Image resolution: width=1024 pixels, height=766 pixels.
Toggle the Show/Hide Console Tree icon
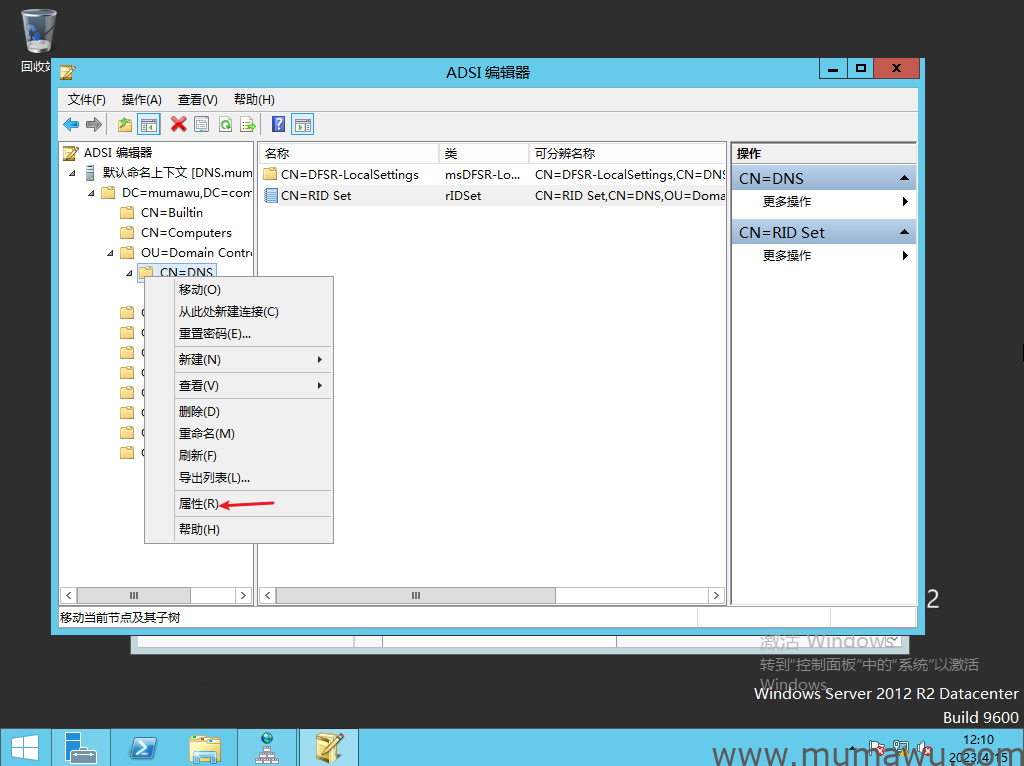point(148,124)
